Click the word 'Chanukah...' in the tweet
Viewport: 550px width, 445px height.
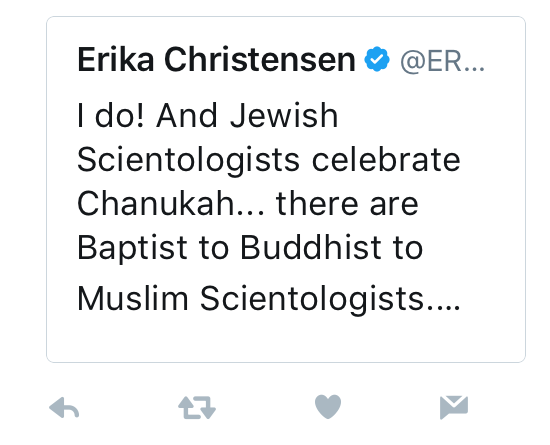click(x=171, y=203)
